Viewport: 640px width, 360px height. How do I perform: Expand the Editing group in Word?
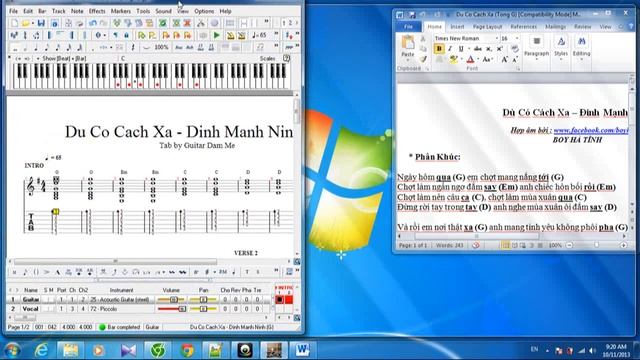coord(582,48)
